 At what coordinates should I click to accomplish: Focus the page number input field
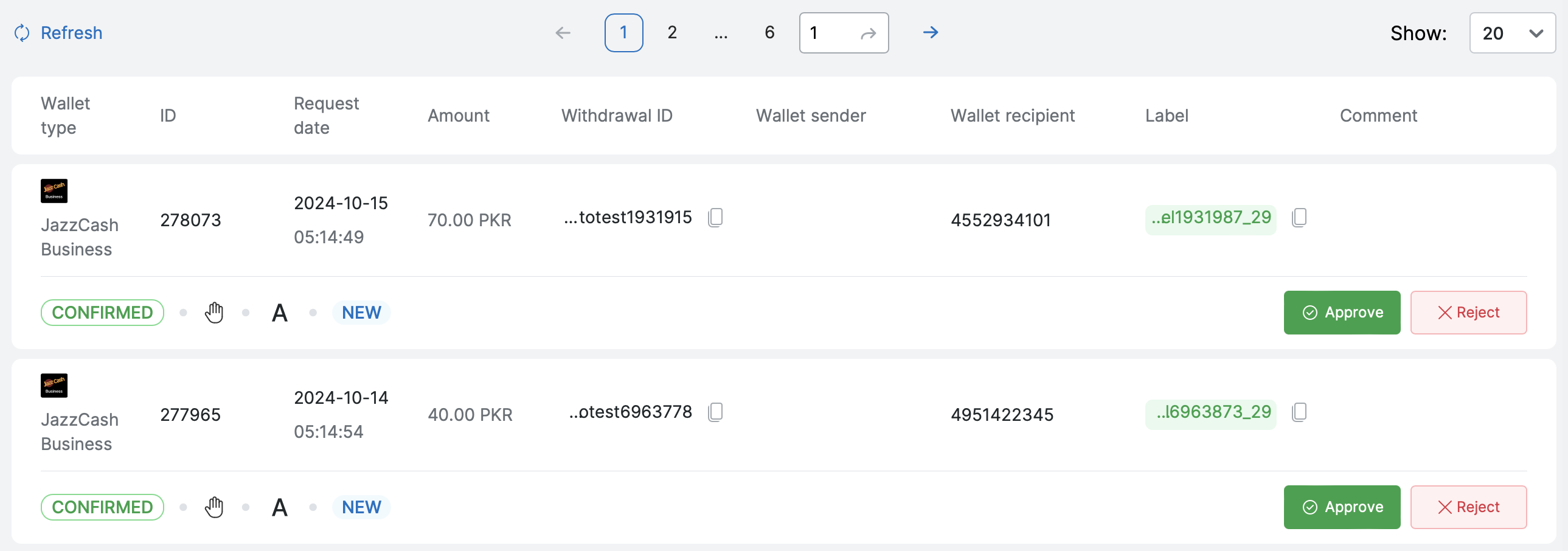coord(829,33)
